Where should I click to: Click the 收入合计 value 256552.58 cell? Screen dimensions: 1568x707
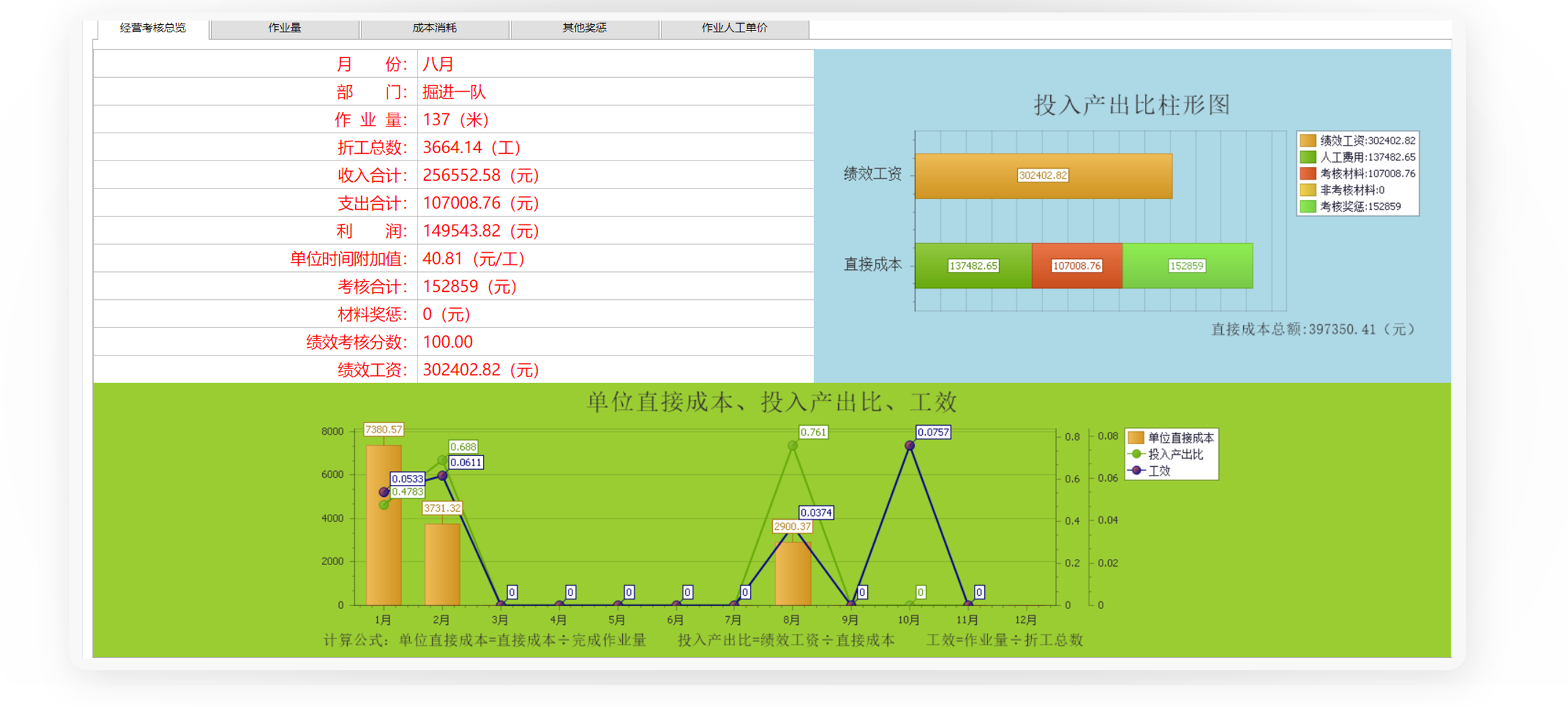(x=480, y=176)
